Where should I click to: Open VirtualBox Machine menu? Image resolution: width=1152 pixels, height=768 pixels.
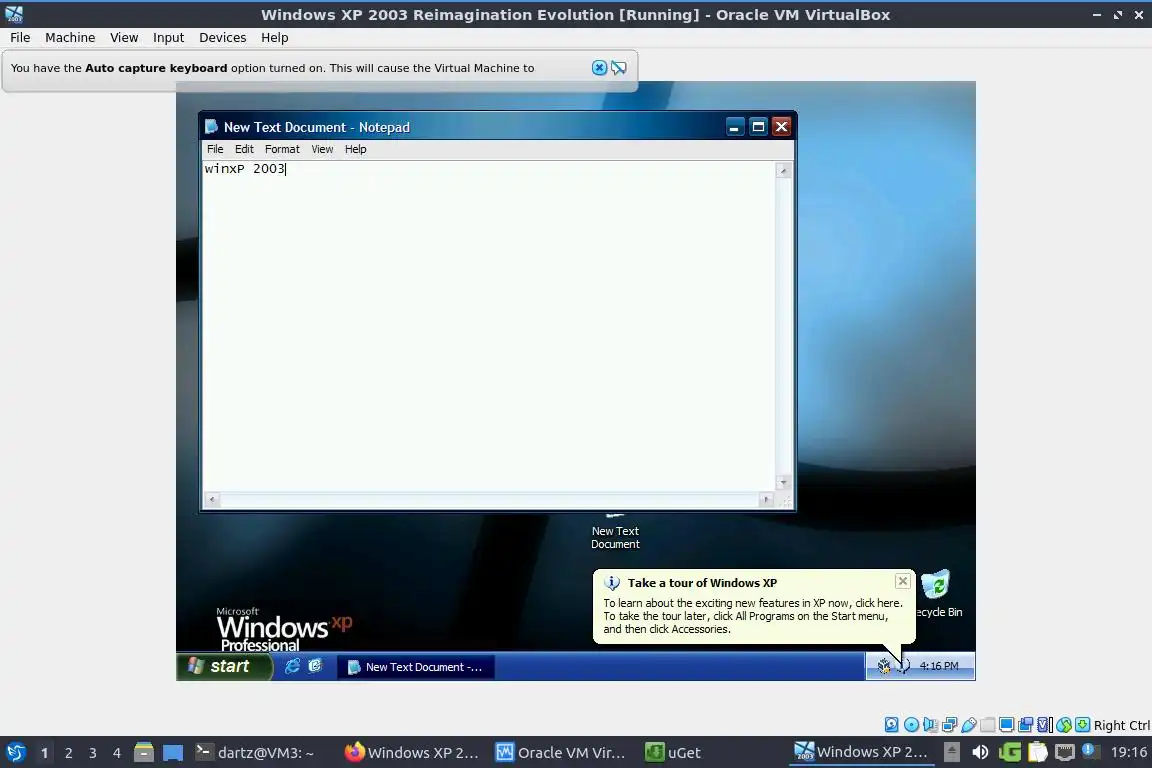[x=70, y=37]
